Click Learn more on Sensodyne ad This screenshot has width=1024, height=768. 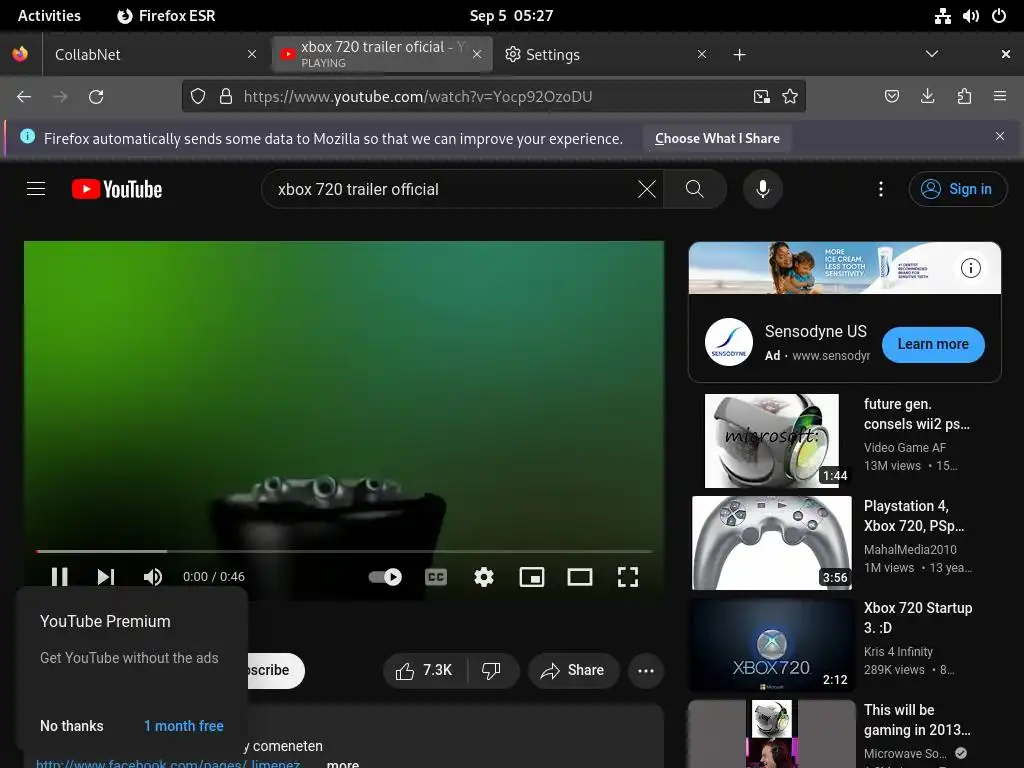pyautogui.click(x=933, y=344)
